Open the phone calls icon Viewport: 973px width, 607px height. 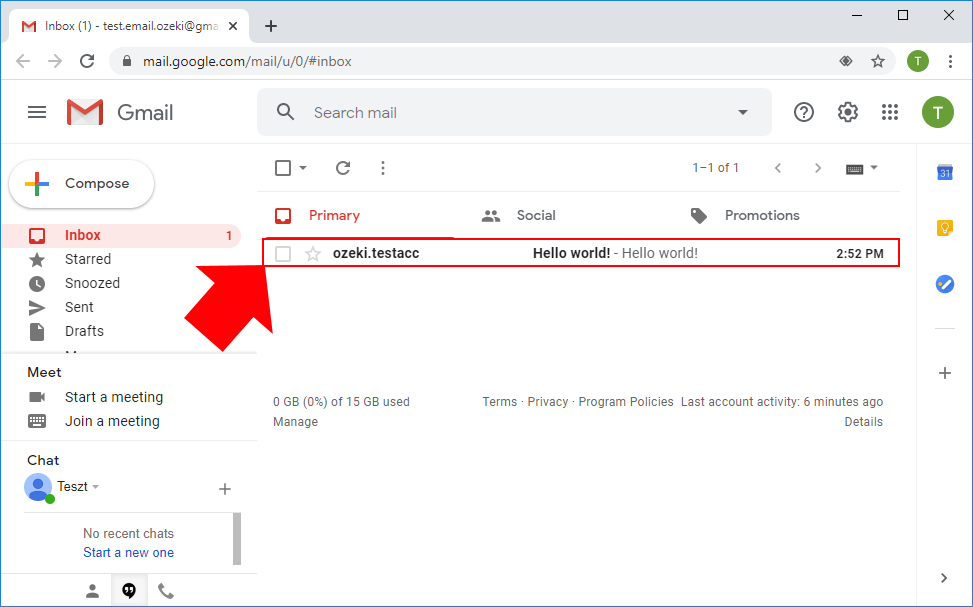pos(166,591)
